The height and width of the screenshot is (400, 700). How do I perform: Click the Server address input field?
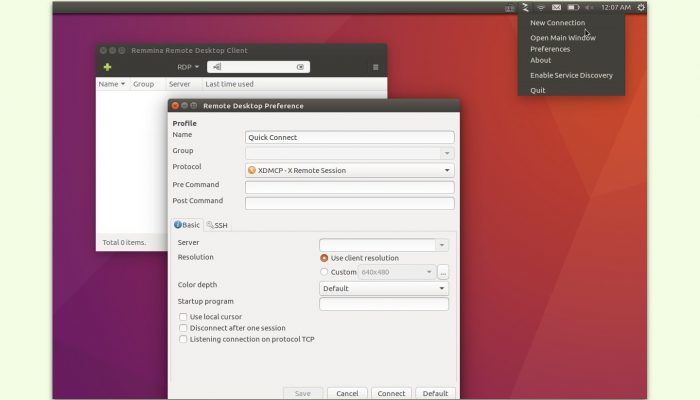(378, 245)
